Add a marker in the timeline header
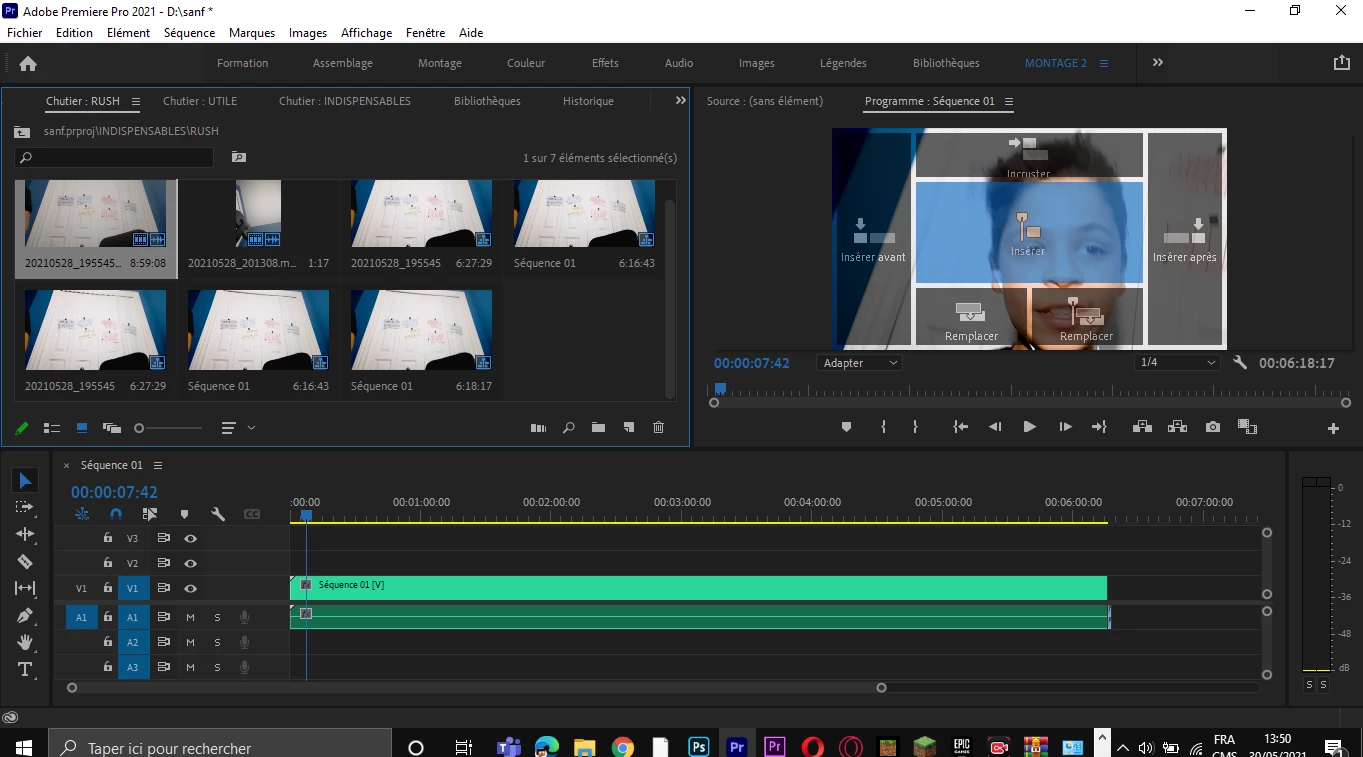This screenshot has width=1363, height=757. pos(184,514)
